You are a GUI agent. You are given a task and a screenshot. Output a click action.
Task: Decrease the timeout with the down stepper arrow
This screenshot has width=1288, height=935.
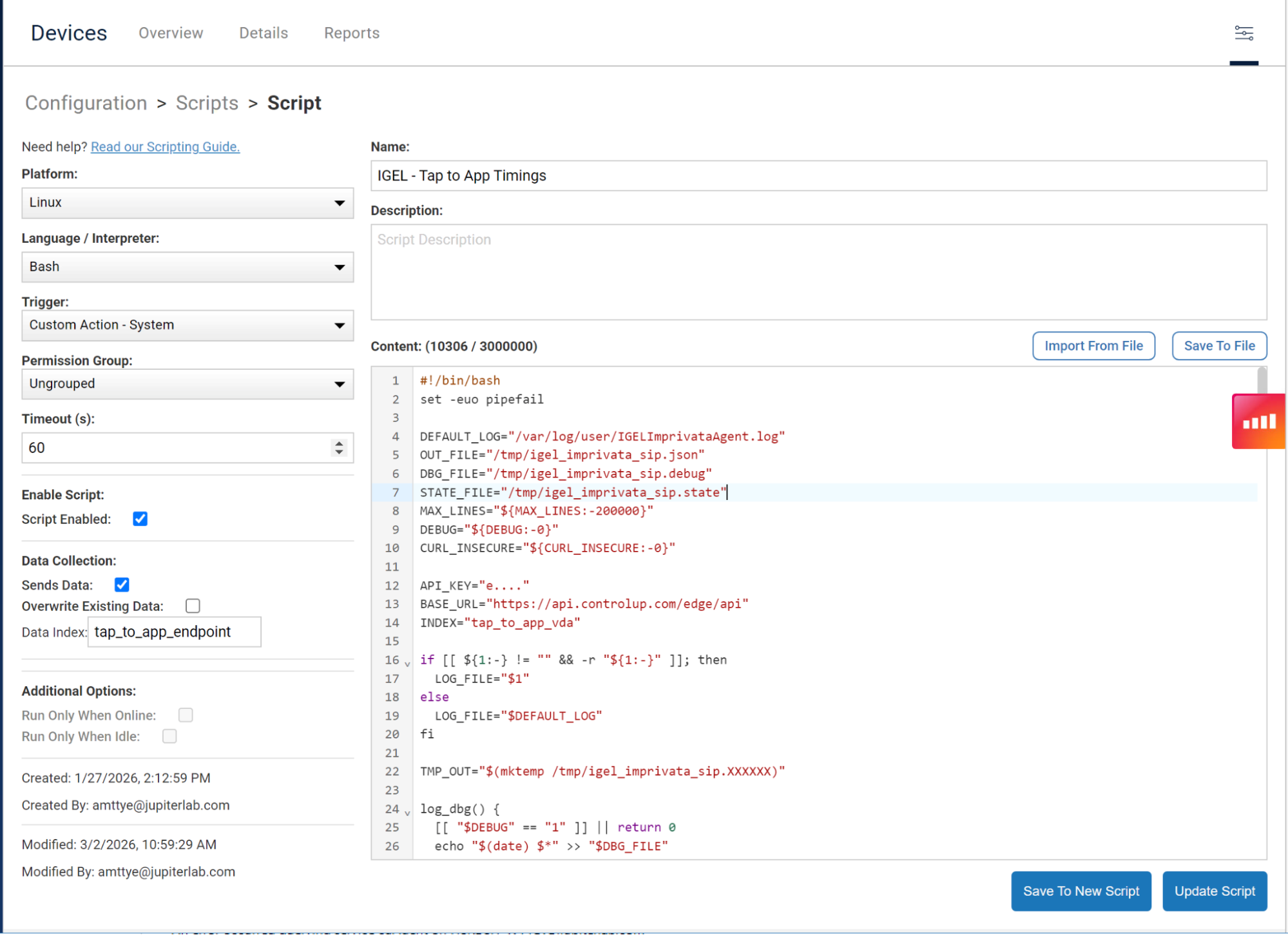[339, 452]
